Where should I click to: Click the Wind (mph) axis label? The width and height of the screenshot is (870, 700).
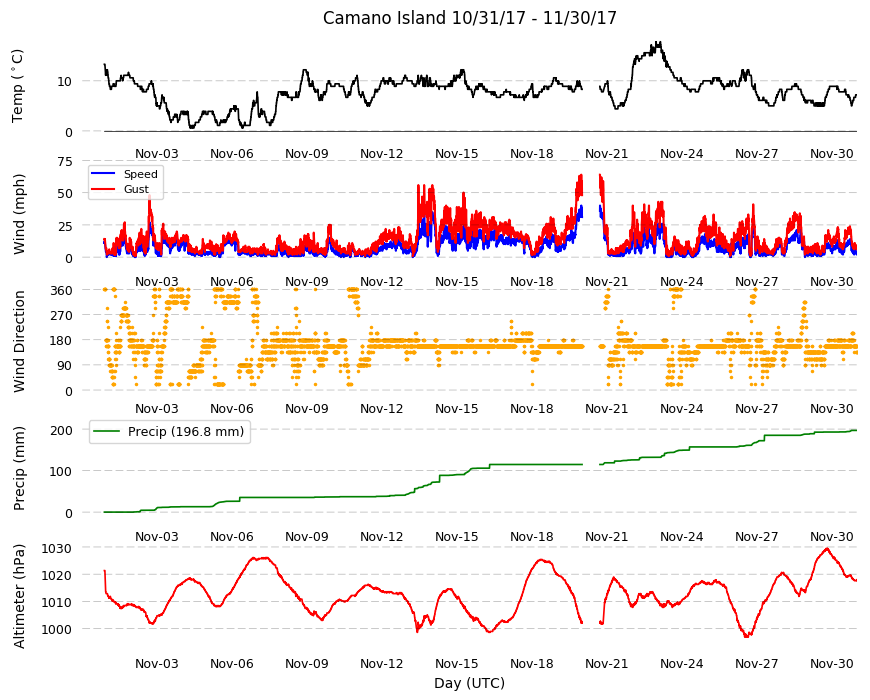pyautogui.click(x=19, y=215)
